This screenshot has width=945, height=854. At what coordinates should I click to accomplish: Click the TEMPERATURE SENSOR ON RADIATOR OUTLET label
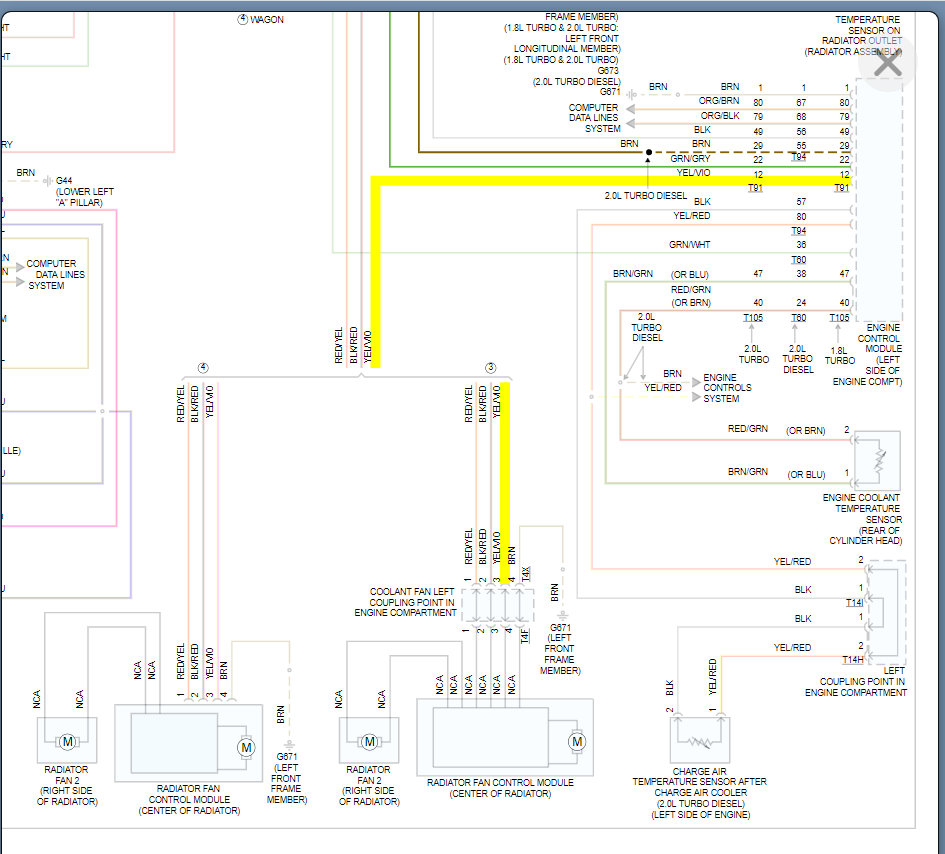[853, 36]
